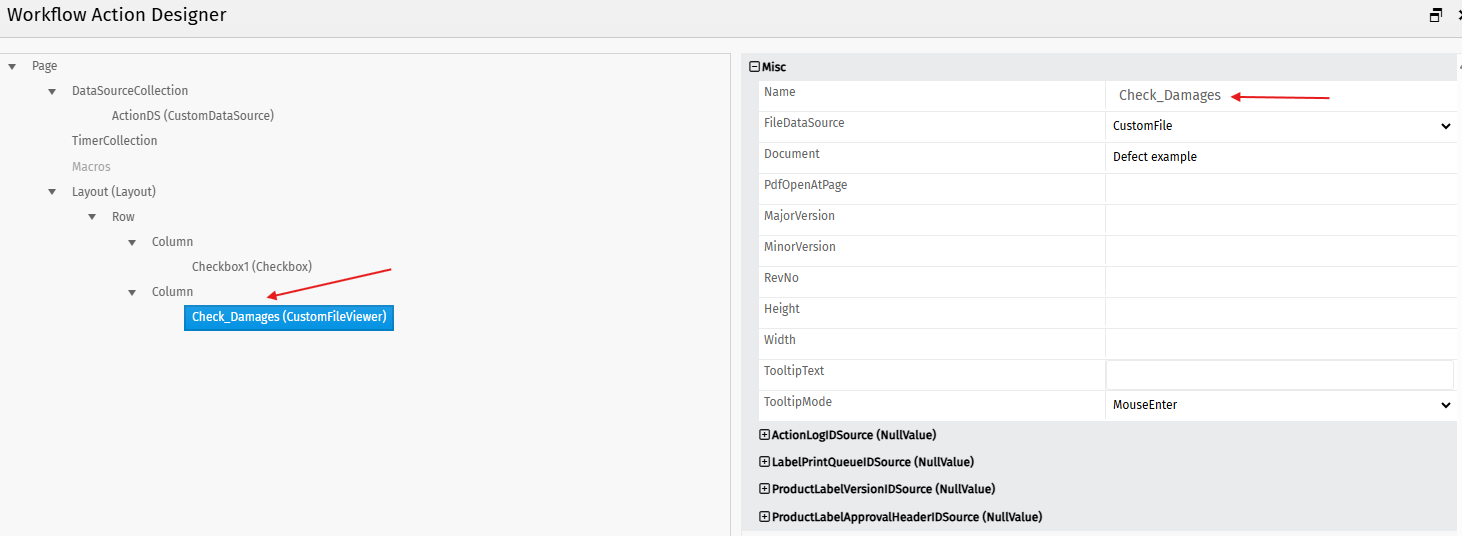Click the Height property value field

pos(1280,312)
